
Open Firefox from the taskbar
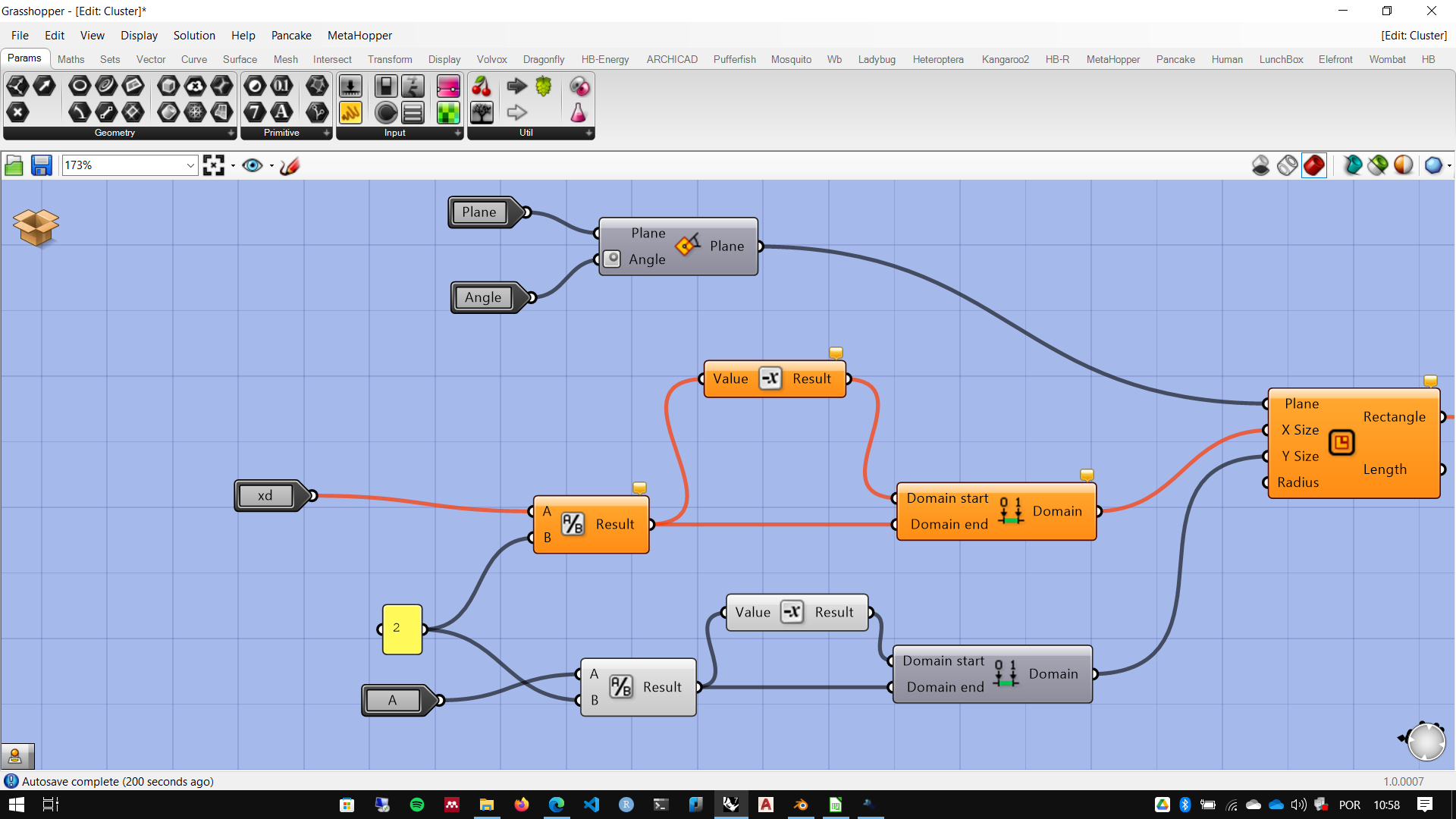tap(522, 805)
